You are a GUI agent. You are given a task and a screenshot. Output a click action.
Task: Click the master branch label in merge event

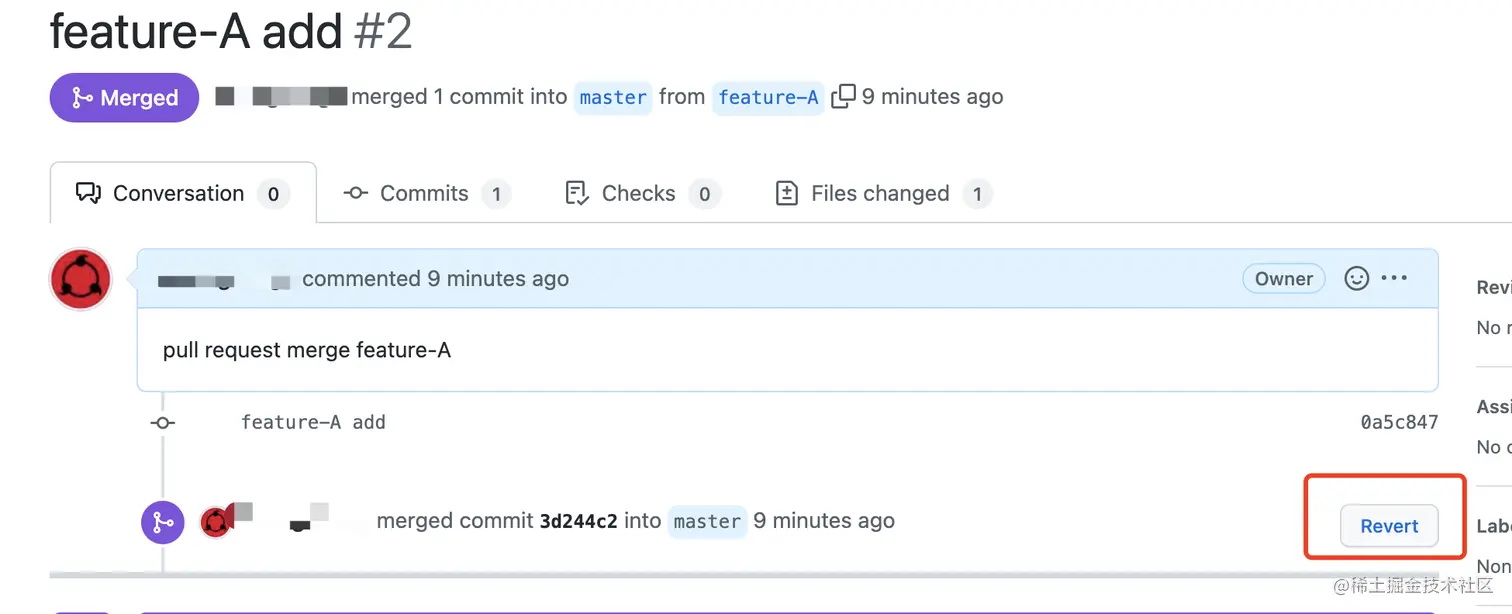coord(707,521)
